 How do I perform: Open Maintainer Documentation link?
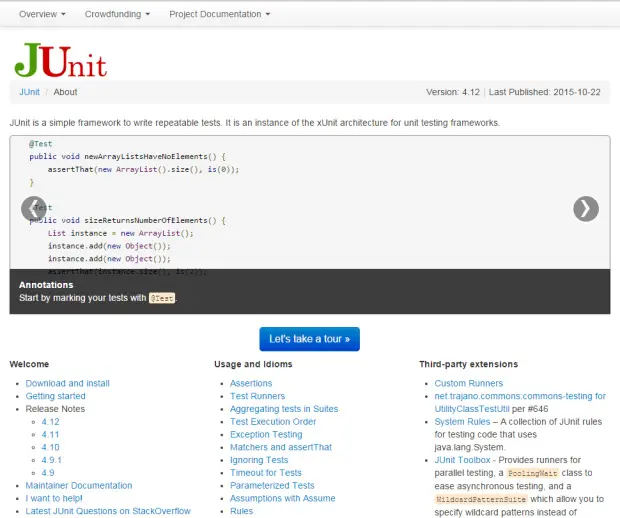pyautogui.click(x=79, y=485)
